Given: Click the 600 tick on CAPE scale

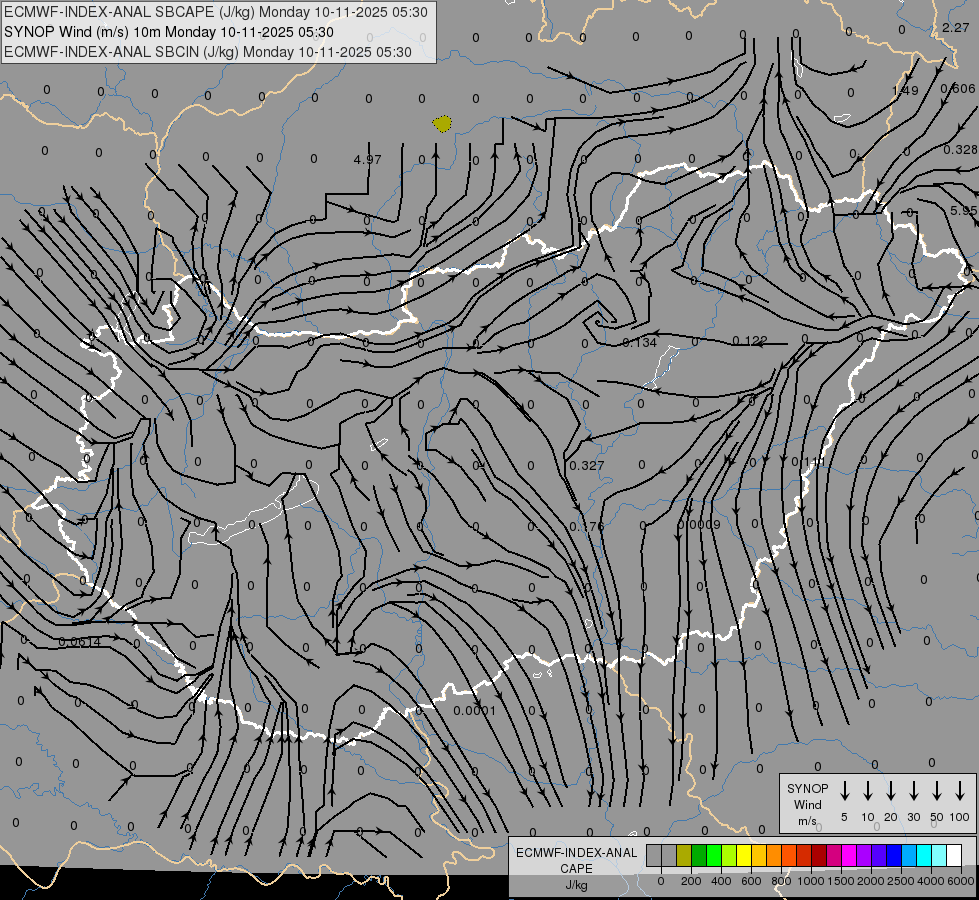Looking at the screenshot, I should pyautogui.click(x=751, y=881).
